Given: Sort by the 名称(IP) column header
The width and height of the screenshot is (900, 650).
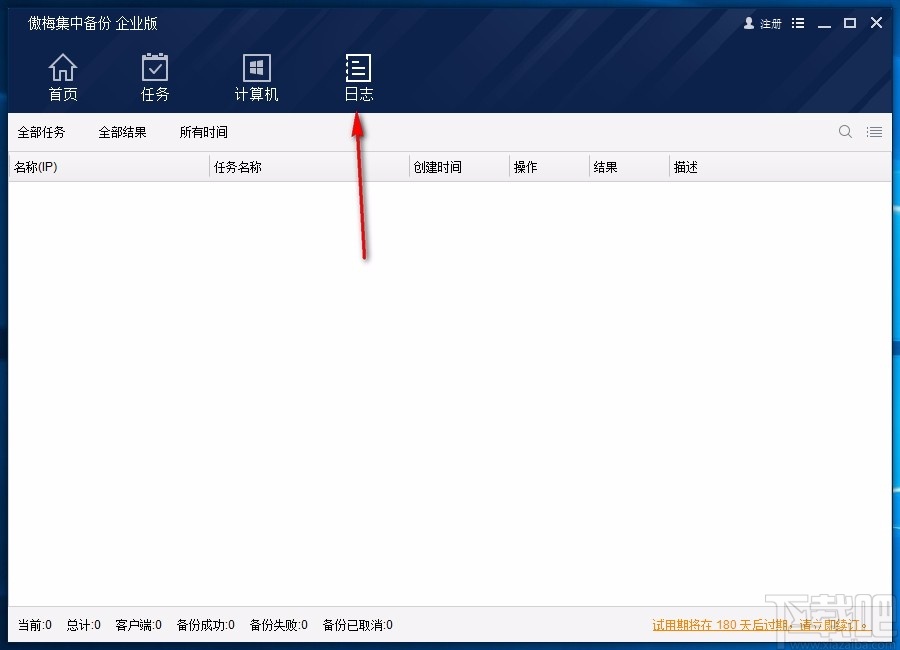Looking at the screenshot, I should tap(35, 166).
